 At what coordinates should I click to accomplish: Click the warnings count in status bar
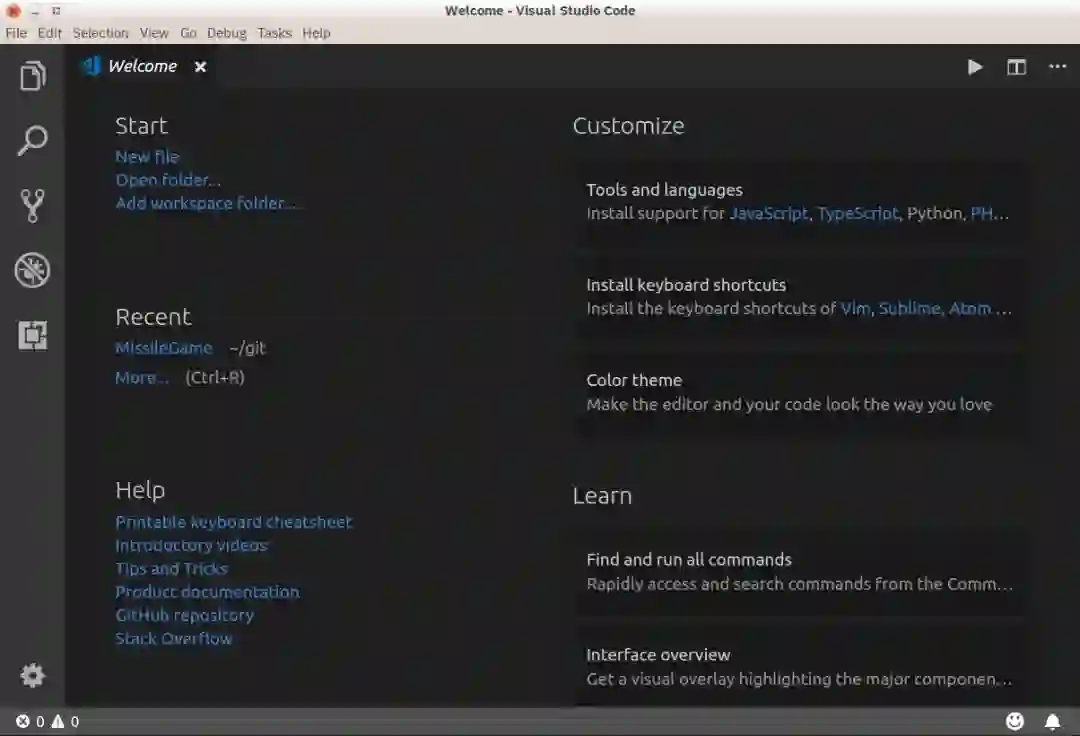click(65, 721)
